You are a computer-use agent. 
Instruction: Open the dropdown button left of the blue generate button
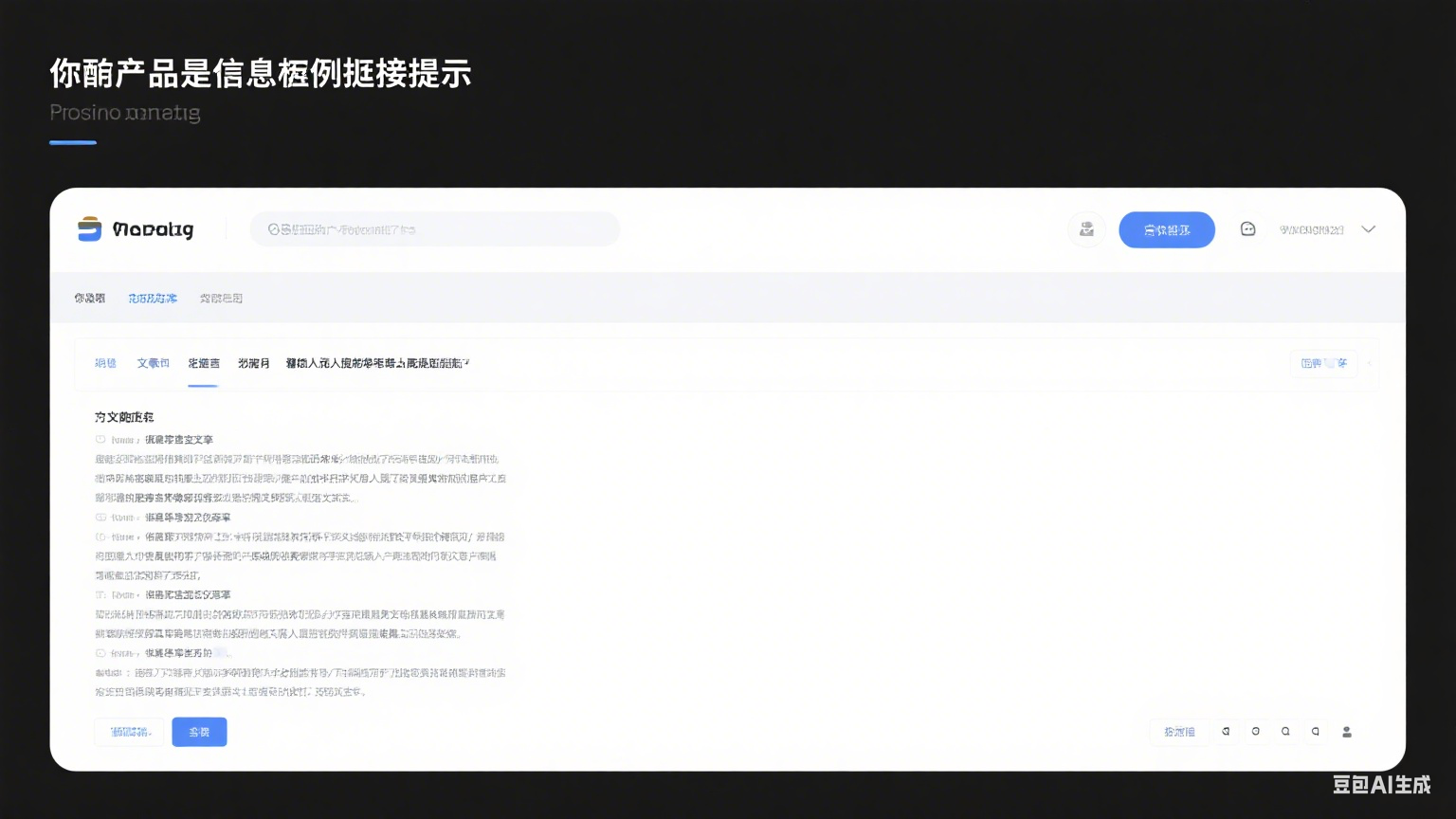(x=129, y=731)
